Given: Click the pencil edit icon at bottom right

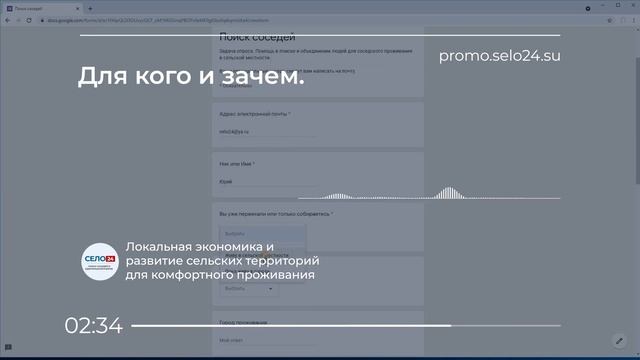Looking at the screenshot, I should tap(619, 341).
